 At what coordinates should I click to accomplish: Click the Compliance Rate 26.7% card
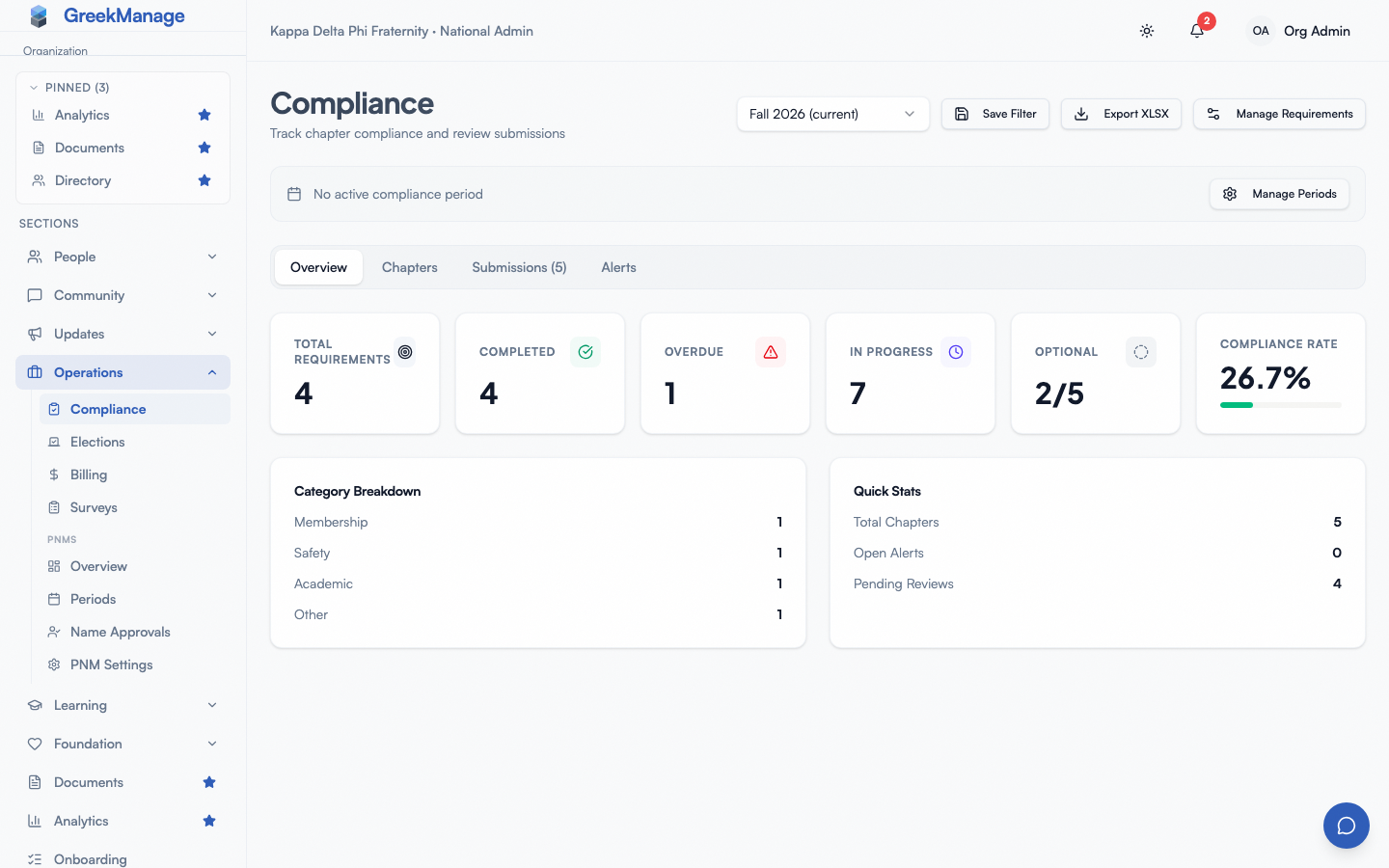coord(1280,373)
